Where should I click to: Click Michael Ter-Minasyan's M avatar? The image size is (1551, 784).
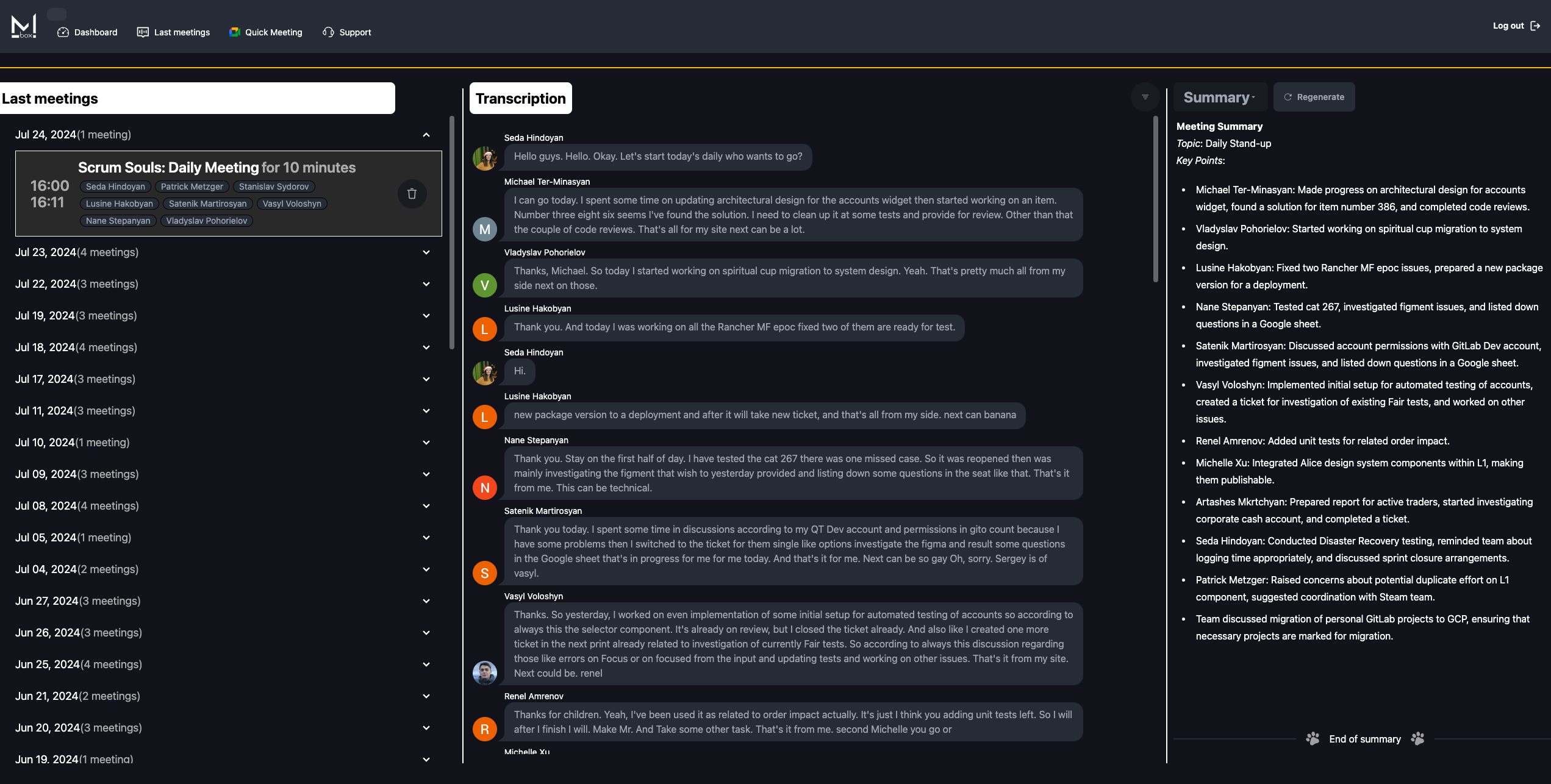(485, 229)
